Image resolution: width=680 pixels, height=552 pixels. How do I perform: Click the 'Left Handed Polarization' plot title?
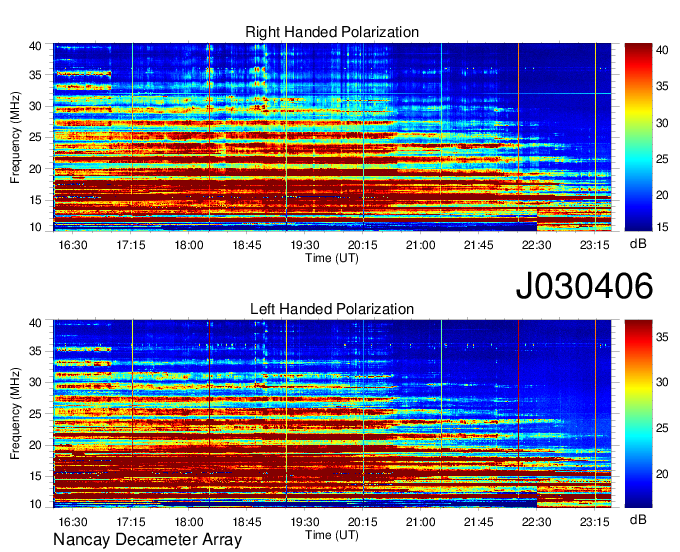pyautogui.click(x=332, y=309)
